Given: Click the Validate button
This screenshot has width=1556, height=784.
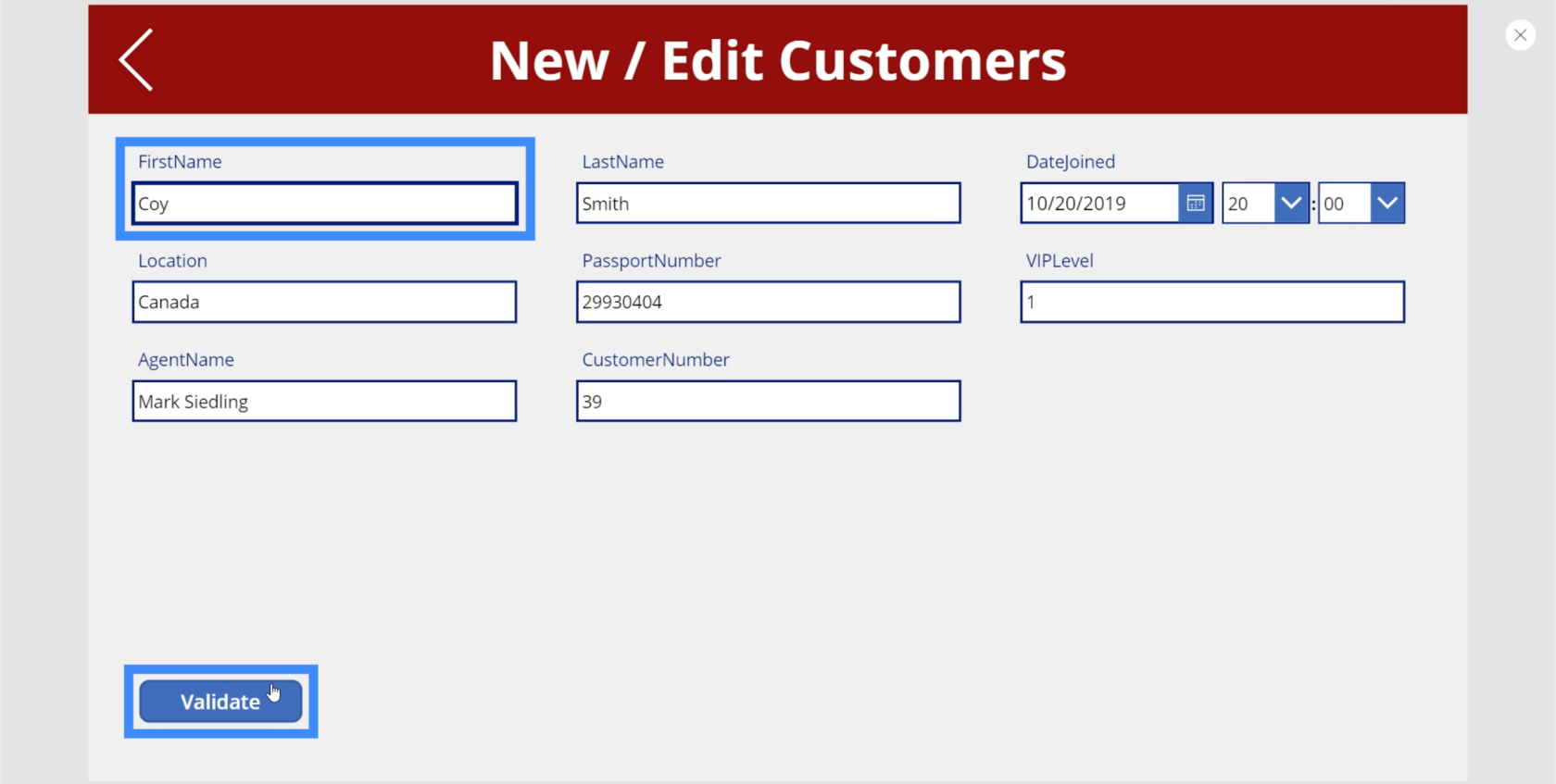Looking at the screenshot, I should (x=220, y=702).
